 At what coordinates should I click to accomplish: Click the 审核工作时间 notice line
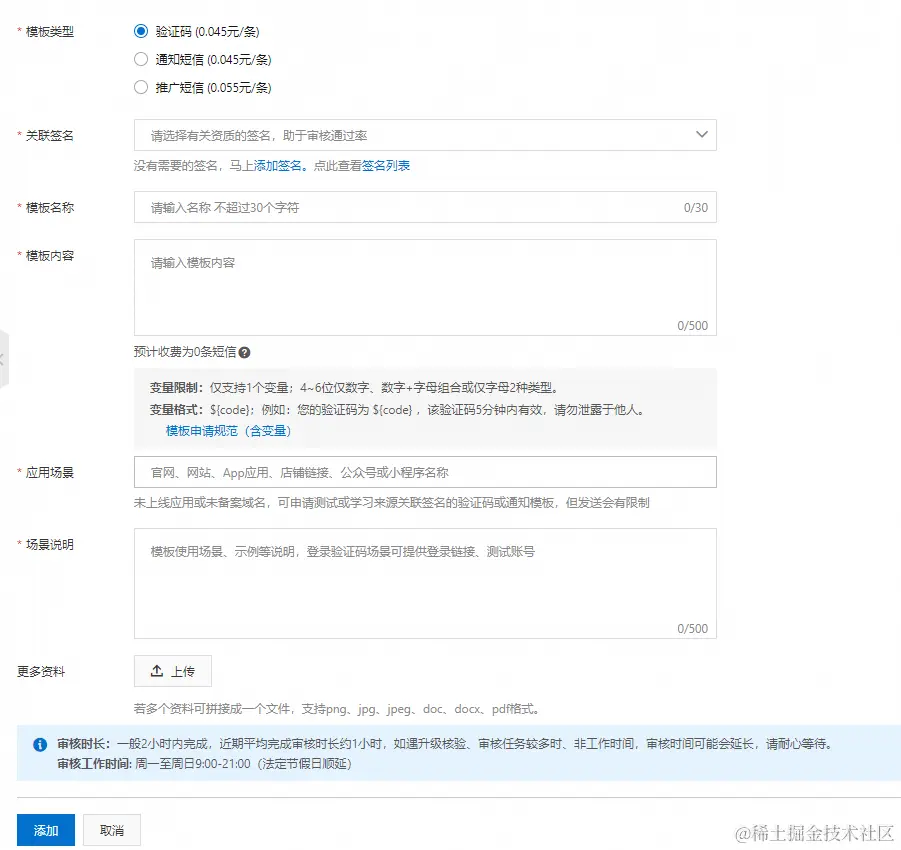(204, 764)
